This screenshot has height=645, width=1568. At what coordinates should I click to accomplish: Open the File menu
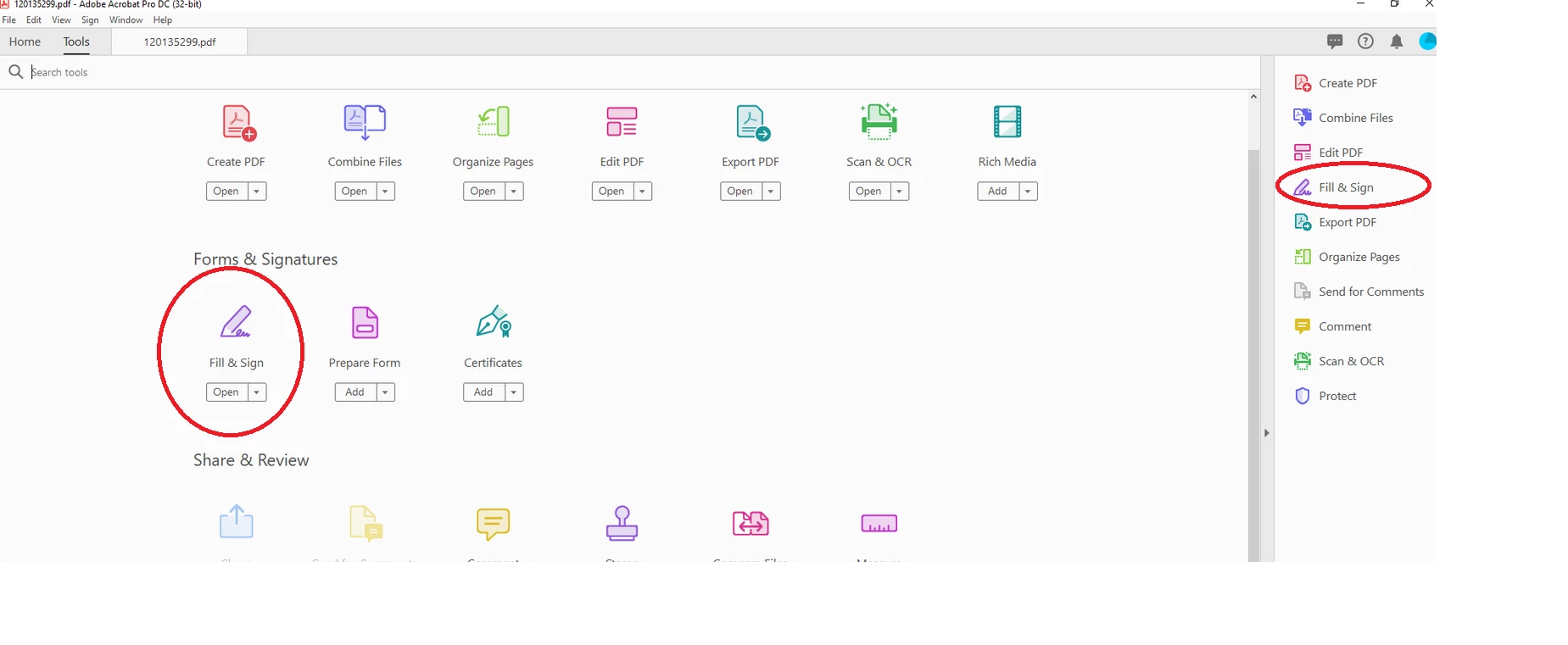(x=9, y=19)
